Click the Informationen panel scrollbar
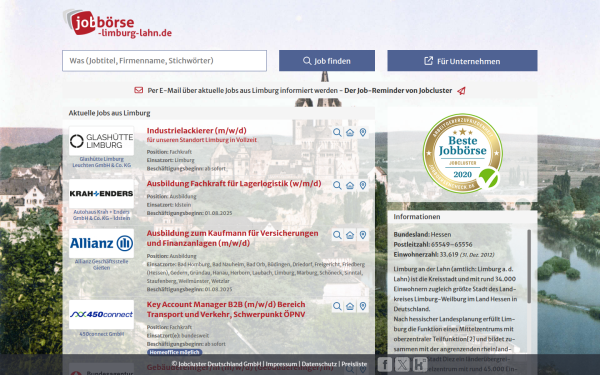This screenshot has height=375, width=600. point(529,266)
